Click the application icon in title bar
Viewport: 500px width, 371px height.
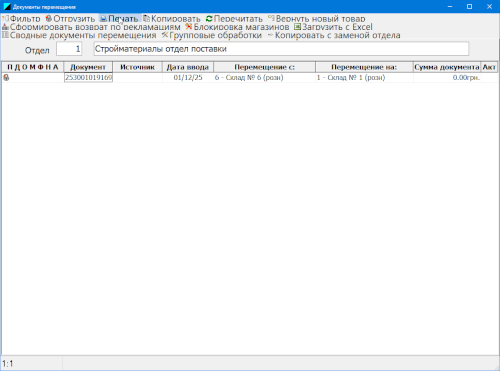[x=7, y=7]
